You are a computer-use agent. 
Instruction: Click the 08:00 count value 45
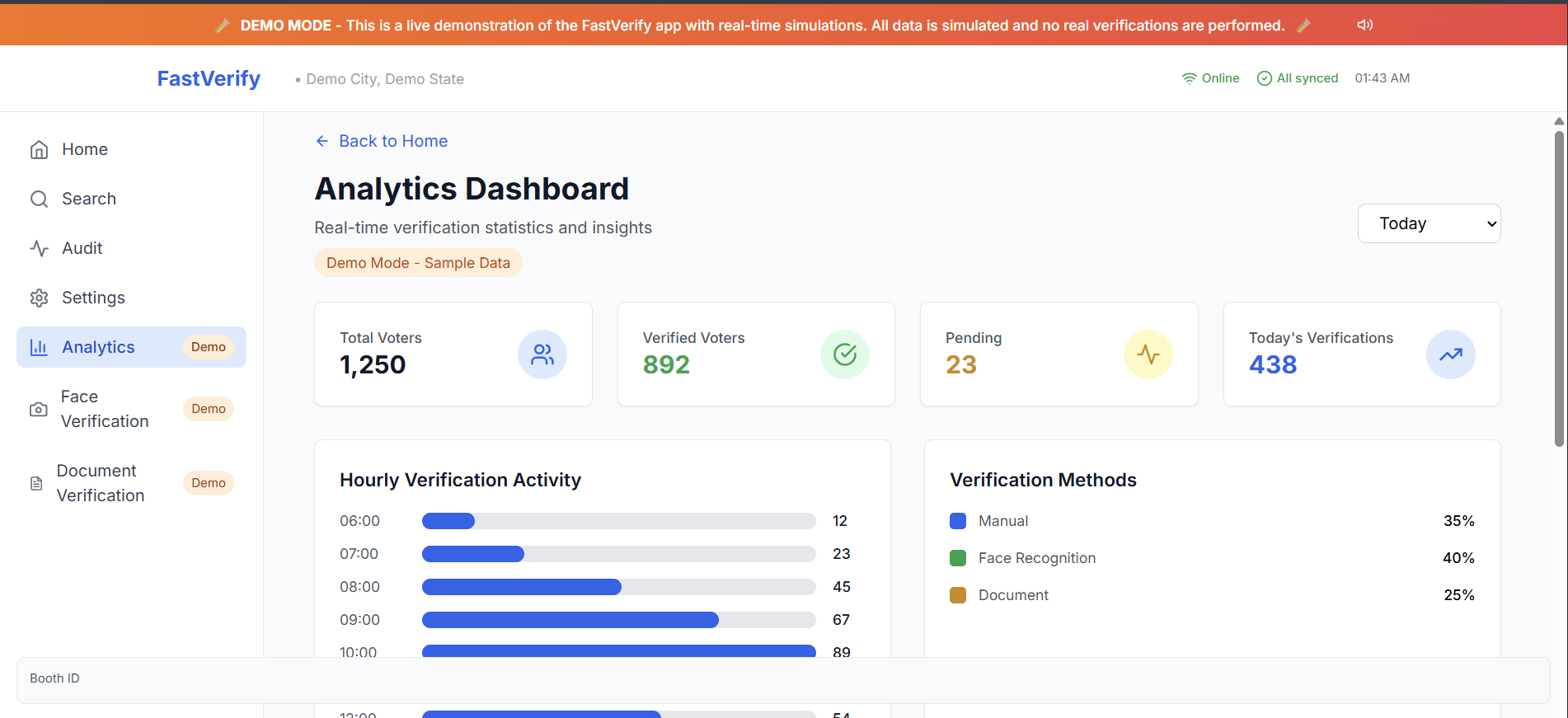[842, 587]
